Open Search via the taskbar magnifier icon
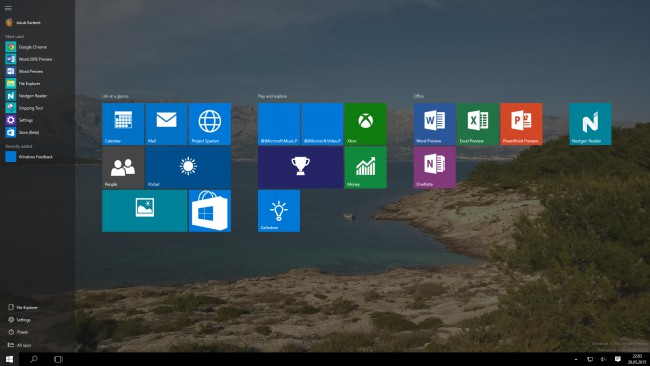The height and width of the screenshot is (366, 650). [x=34, y=359]
